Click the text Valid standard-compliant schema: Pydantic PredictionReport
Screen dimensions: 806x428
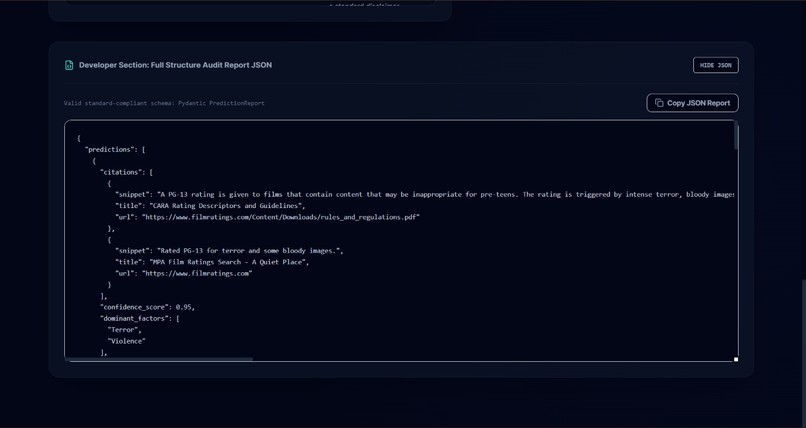point(164,103)
